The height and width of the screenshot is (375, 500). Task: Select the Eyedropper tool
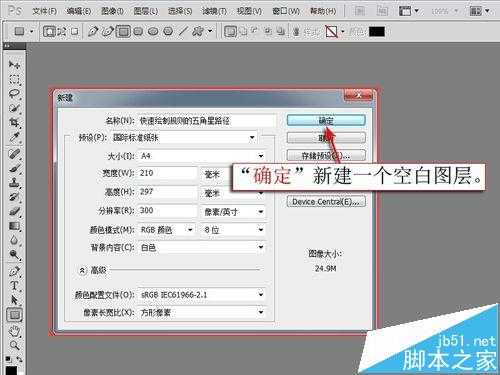14,137
